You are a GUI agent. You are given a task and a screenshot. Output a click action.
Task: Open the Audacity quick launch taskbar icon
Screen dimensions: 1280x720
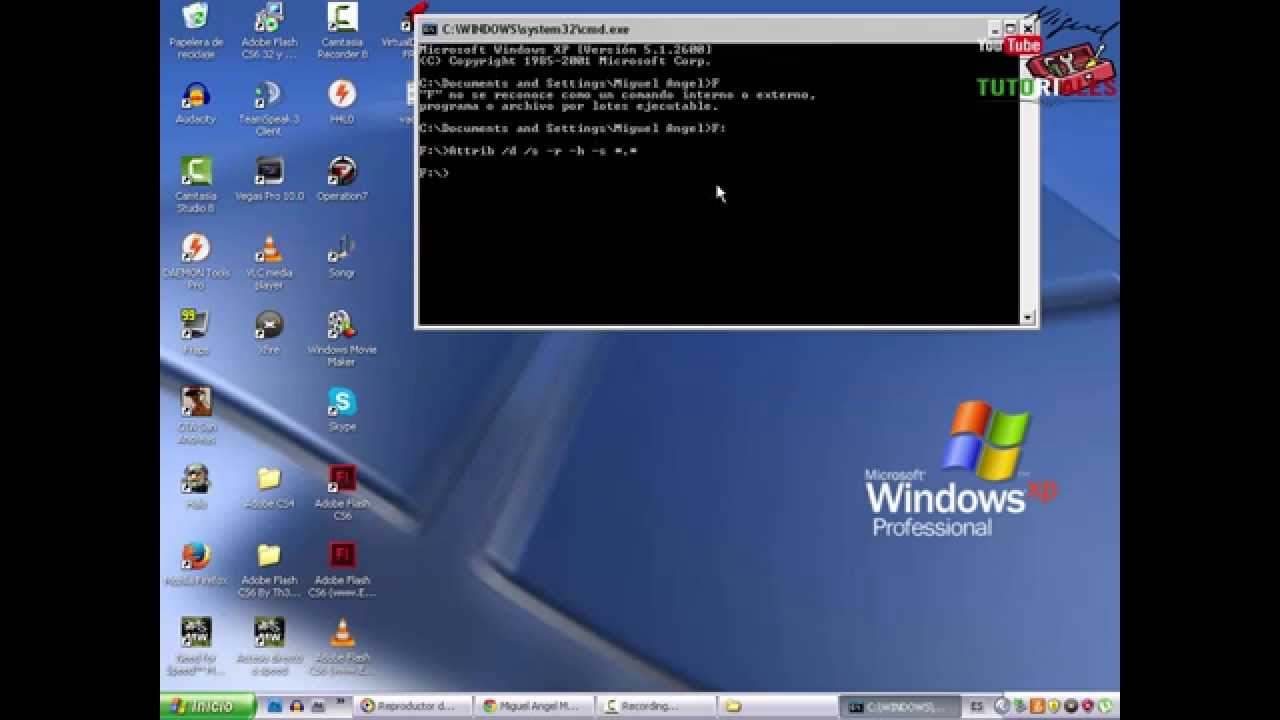click(x=296, y=706)
